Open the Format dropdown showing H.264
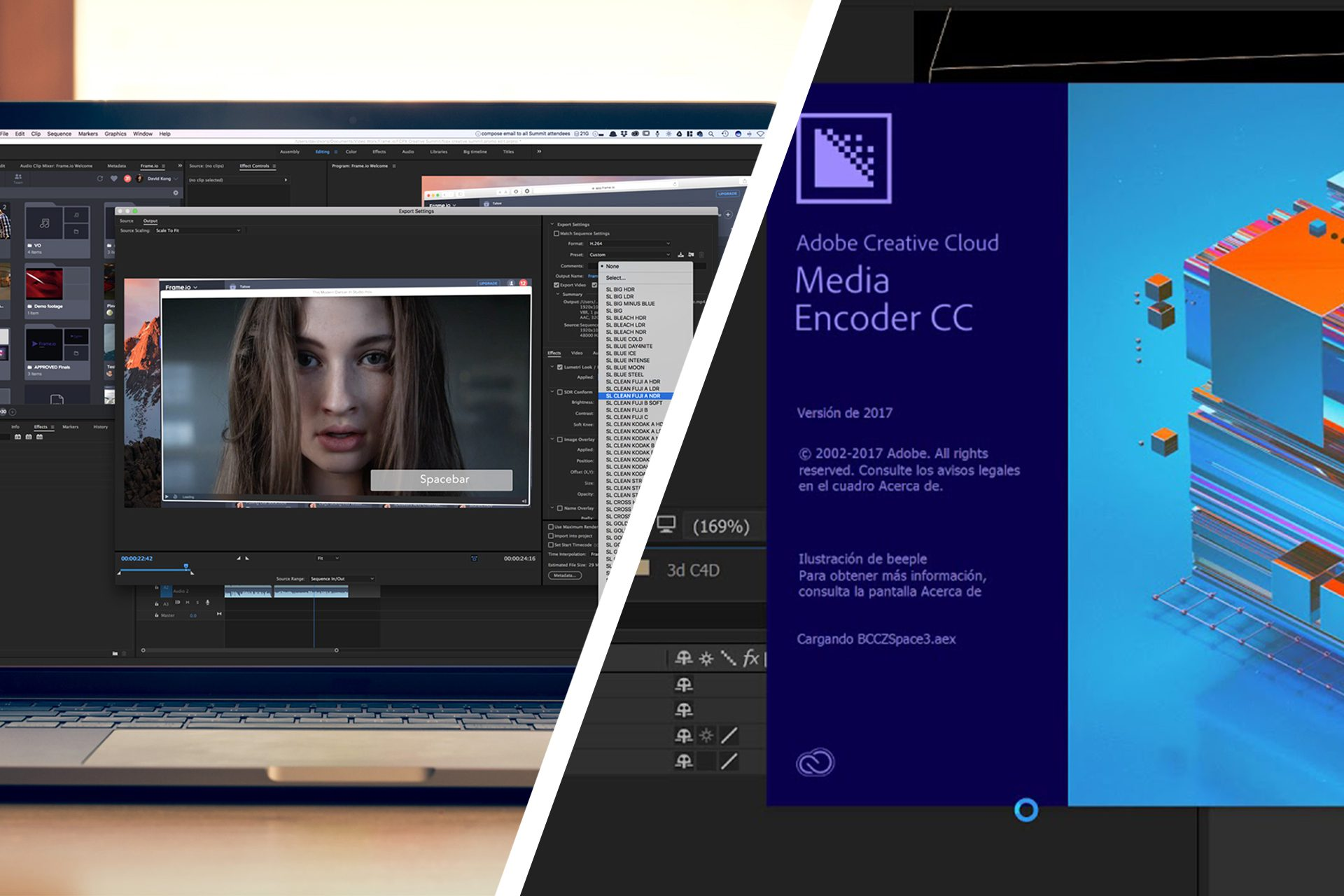 coord(629,244)
